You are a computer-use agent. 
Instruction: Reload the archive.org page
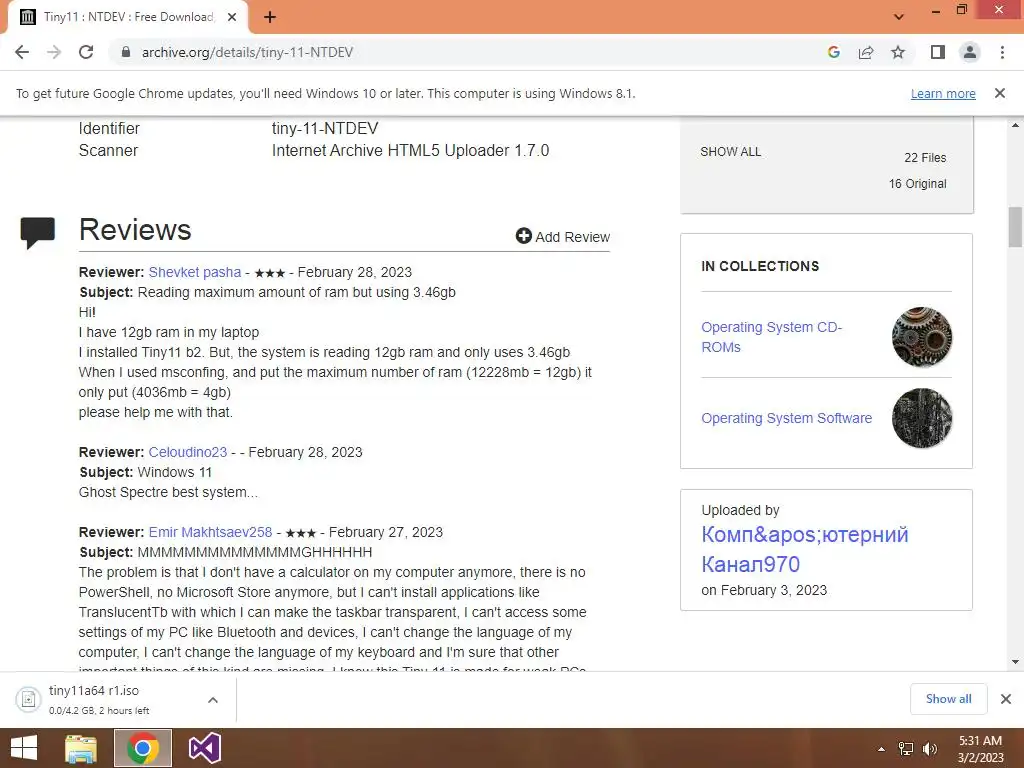(x=86, y=52)
